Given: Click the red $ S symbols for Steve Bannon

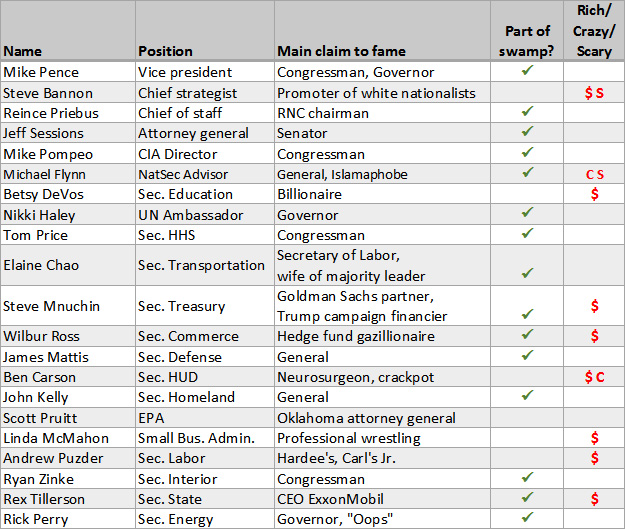Looking at the screenshot, I should [x=594, y=93].
